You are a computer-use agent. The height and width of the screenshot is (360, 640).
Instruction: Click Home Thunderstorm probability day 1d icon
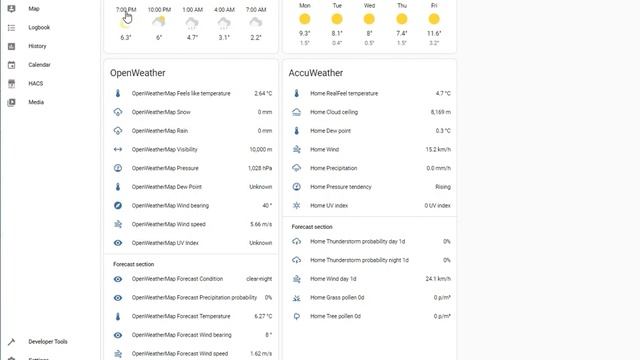(x=297, y=242)
